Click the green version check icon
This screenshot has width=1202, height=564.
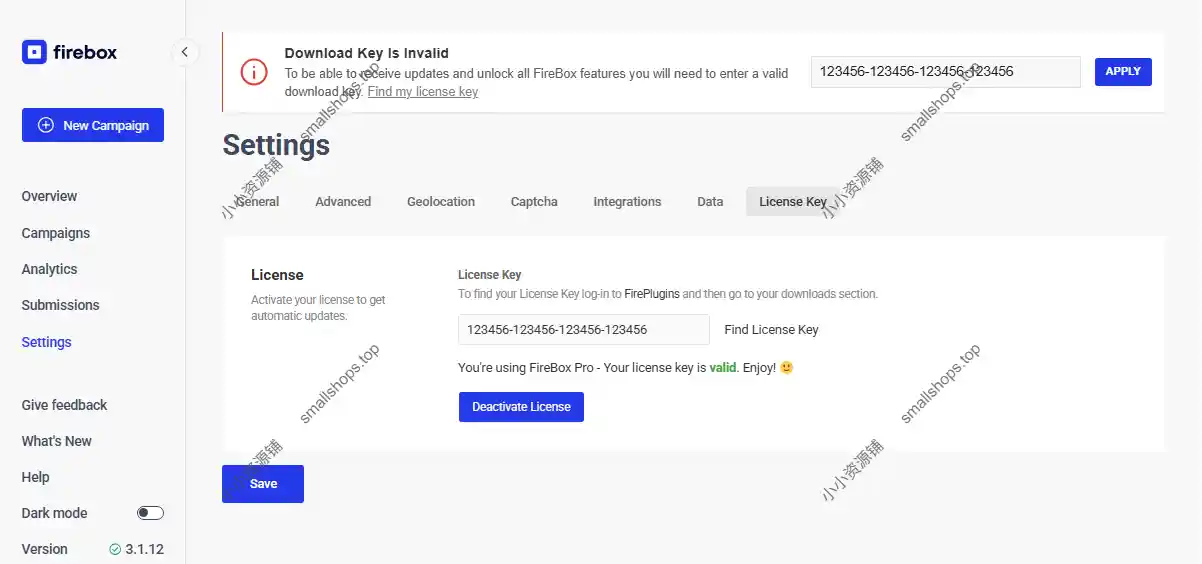click(x=115, y=549)
